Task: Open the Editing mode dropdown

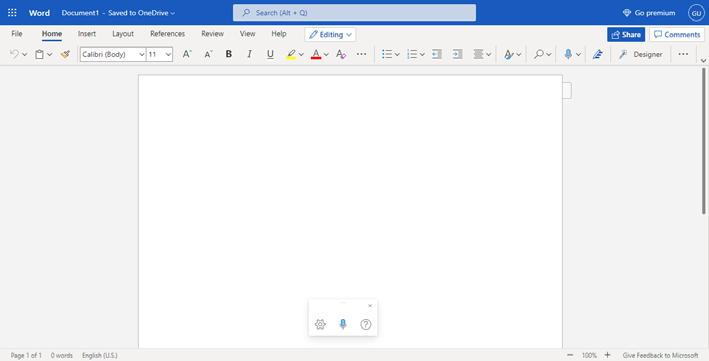Action: pyautogui.click(x=330, y=34)
